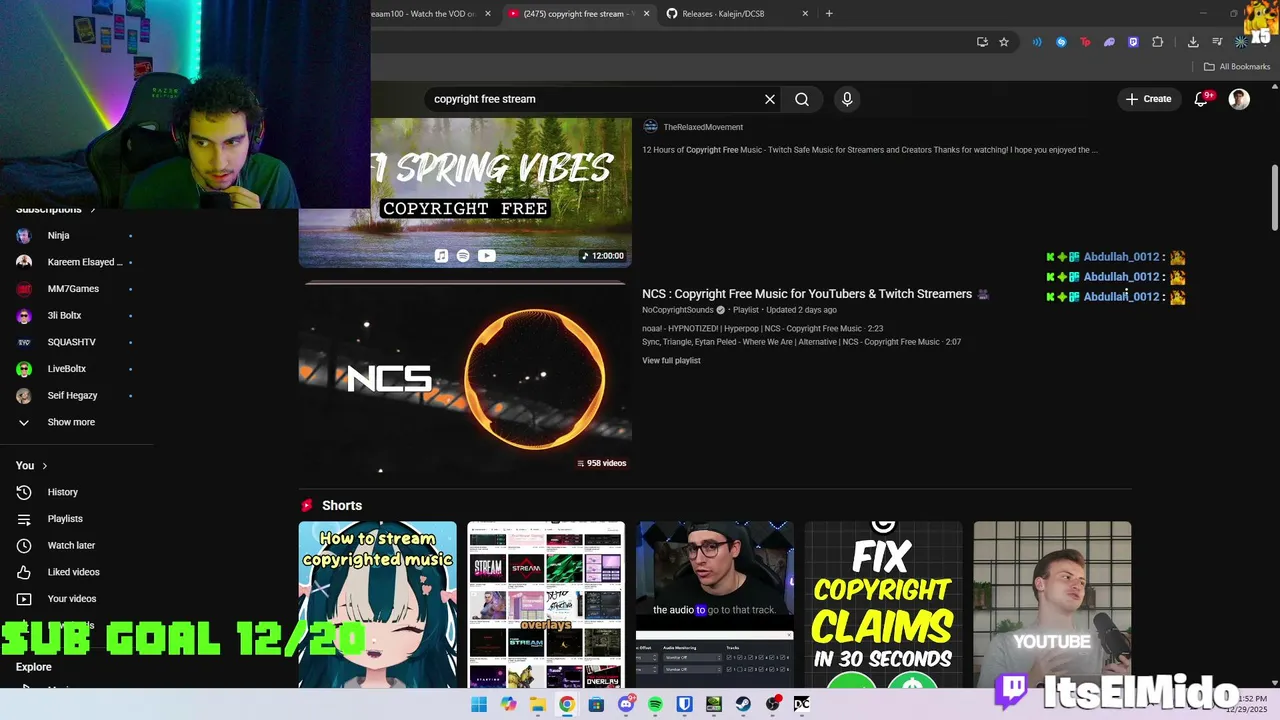Screen dimensions: 1280x720
Task: Open Microsoft Store from the taskbar
Action: click(596, 704)
